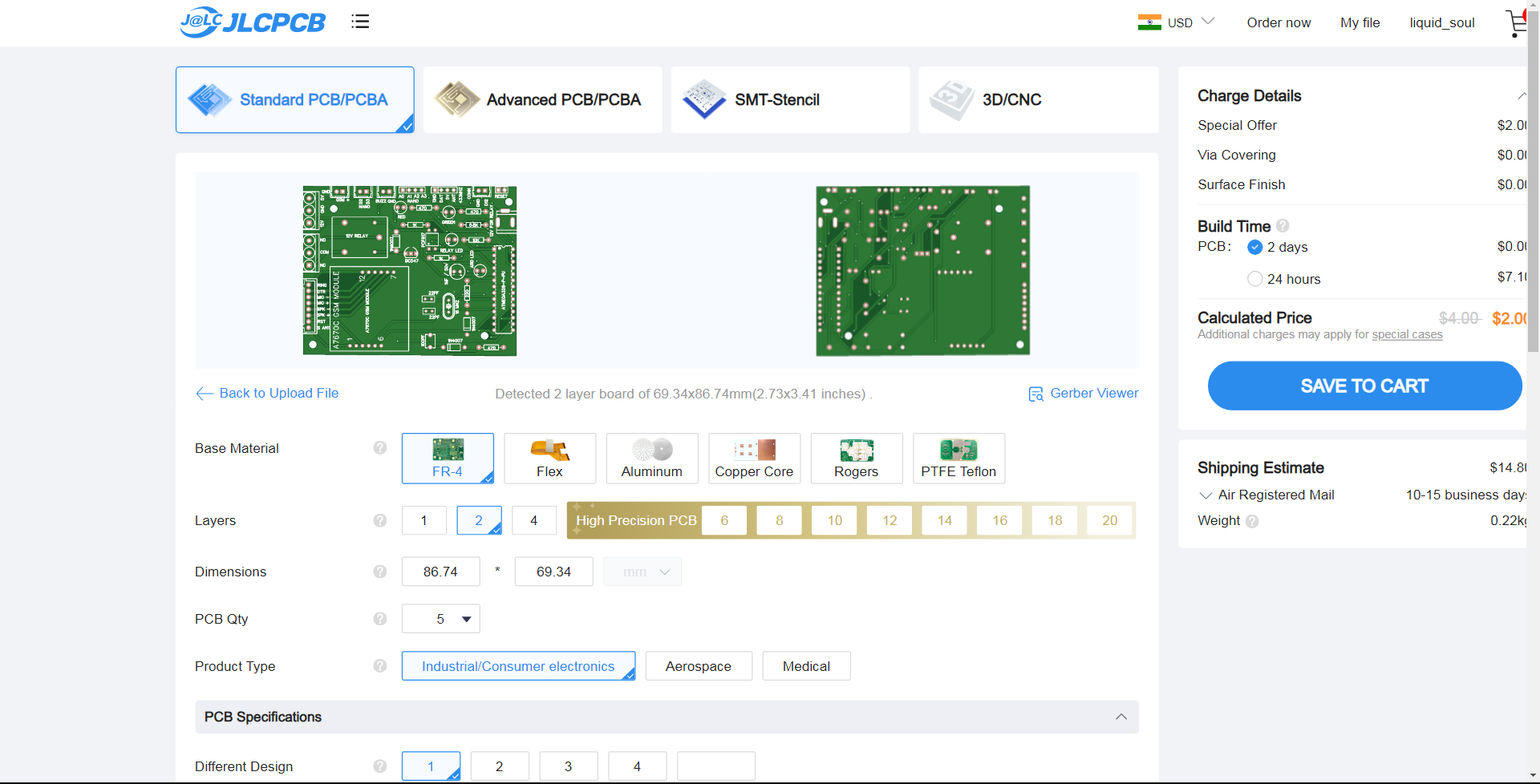Image resolution: width=1540 pixels, height=784 pixels.
Task: Open the USD currency dropdown
Action: pyautogui.click(x=1191, y=22)
